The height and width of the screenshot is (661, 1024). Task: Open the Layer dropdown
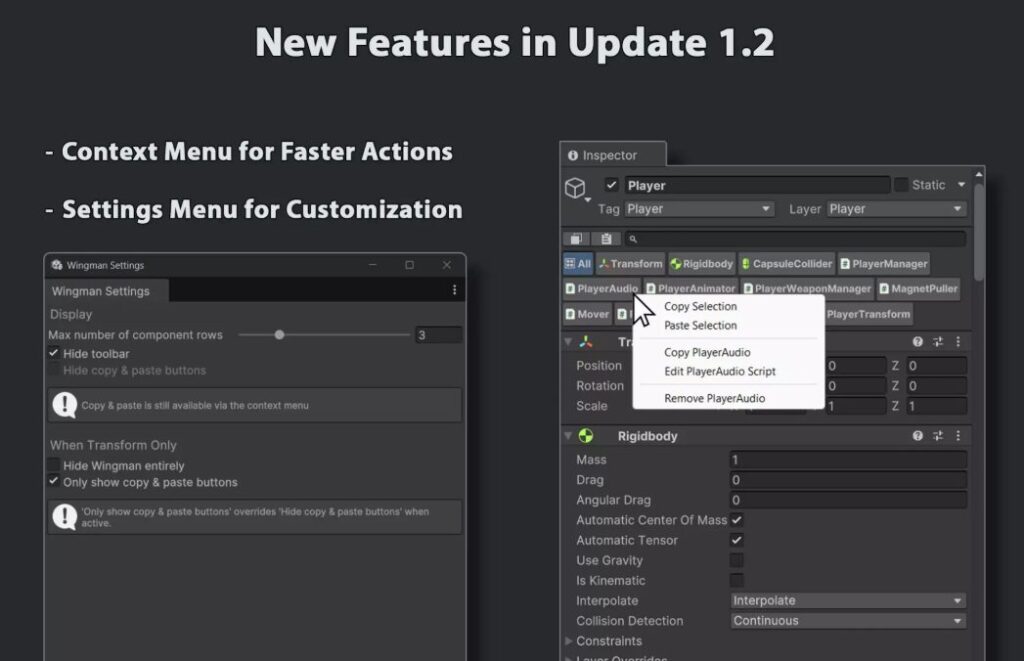[x=896, y=209]
